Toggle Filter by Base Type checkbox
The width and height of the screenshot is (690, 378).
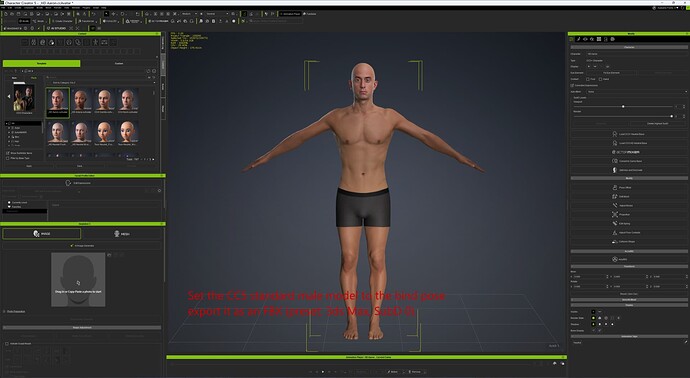pos(7,158)
